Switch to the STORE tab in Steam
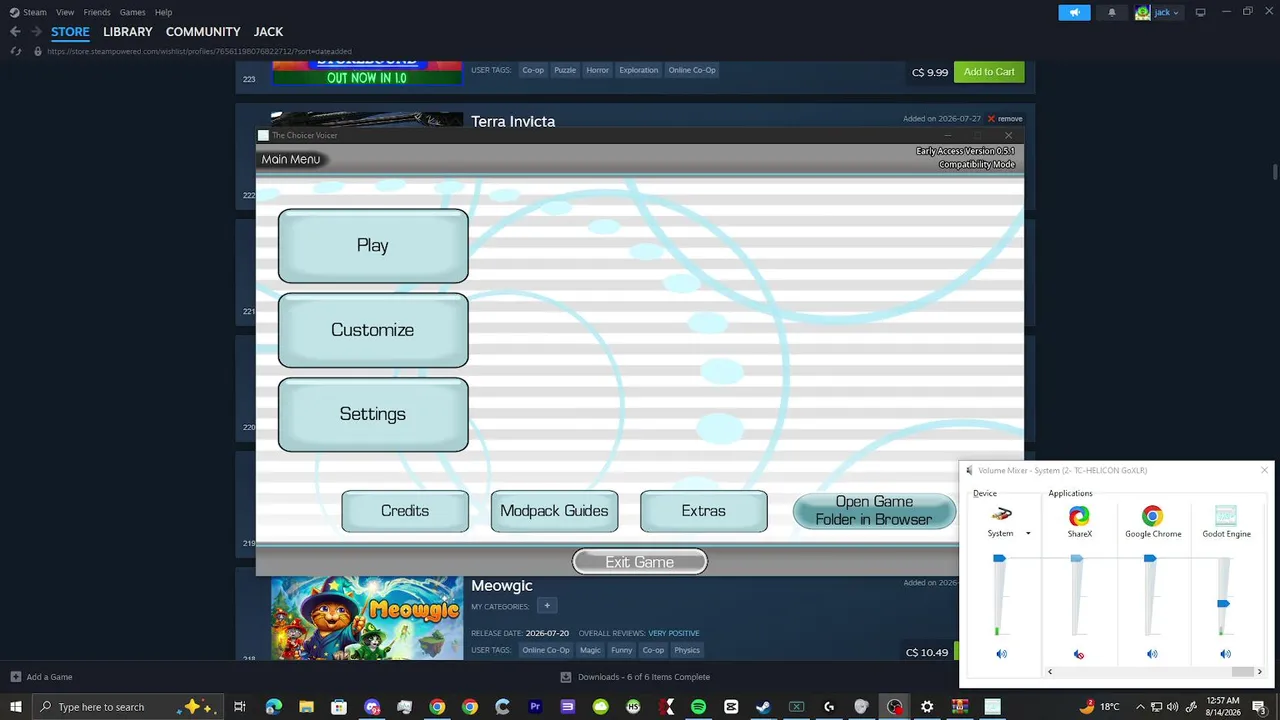This screenshot has height=720, width=1280. (x=70, y=32)
